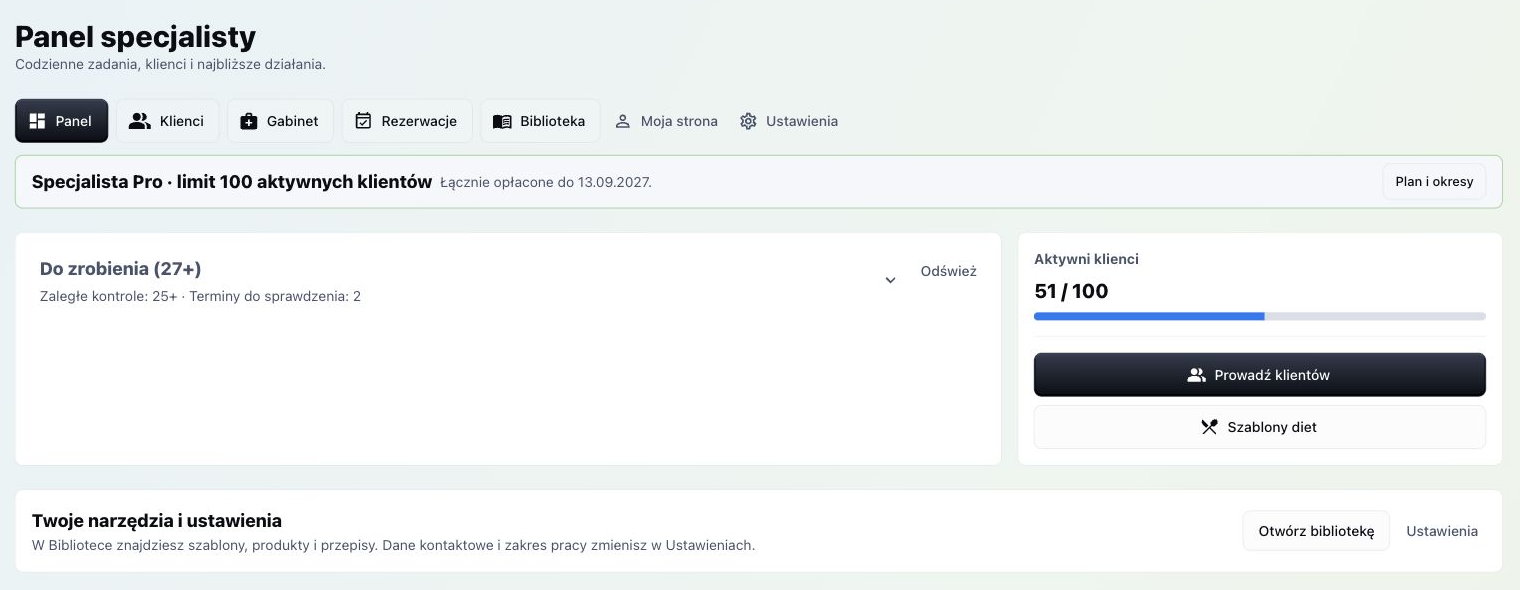Click the "Specjalista Pro · limit 100 aktywnych klientów" text
This screenshot has width=1520, height=590.
click(232, 182)
